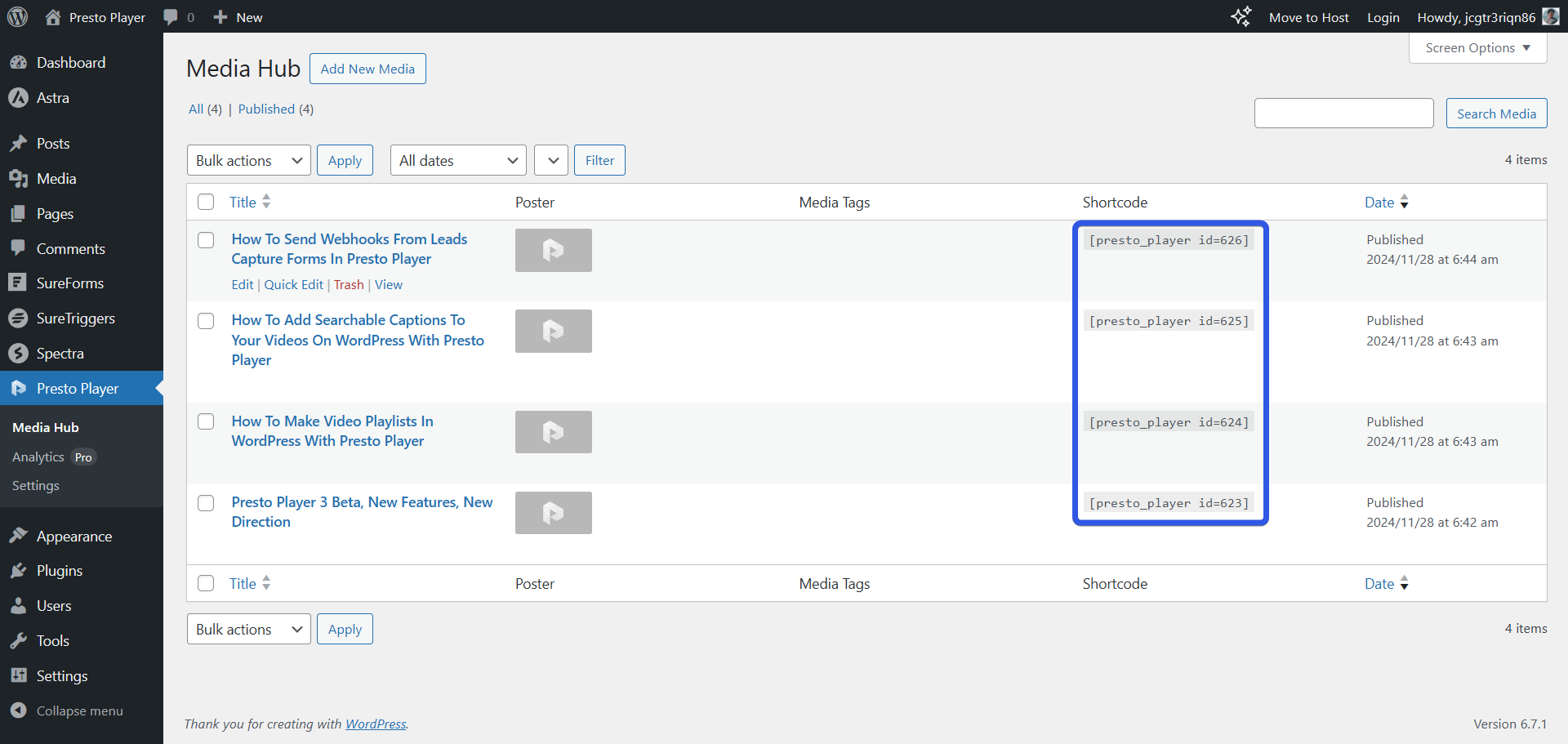Open the Media Hub submenu item
The image size is (1568, 744).
point(46,427)
